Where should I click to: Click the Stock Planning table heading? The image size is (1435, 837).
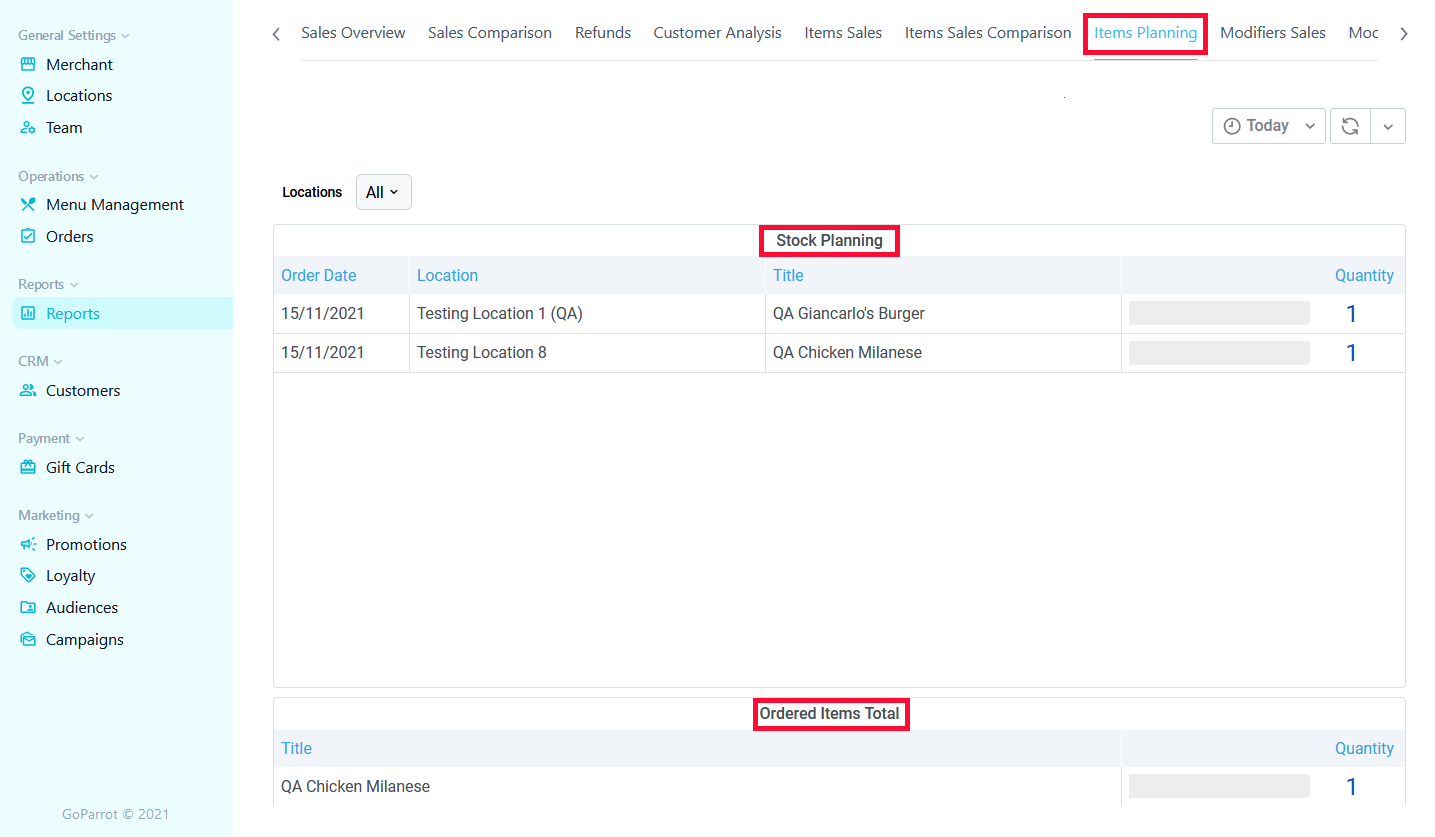(x=829, y=240)
